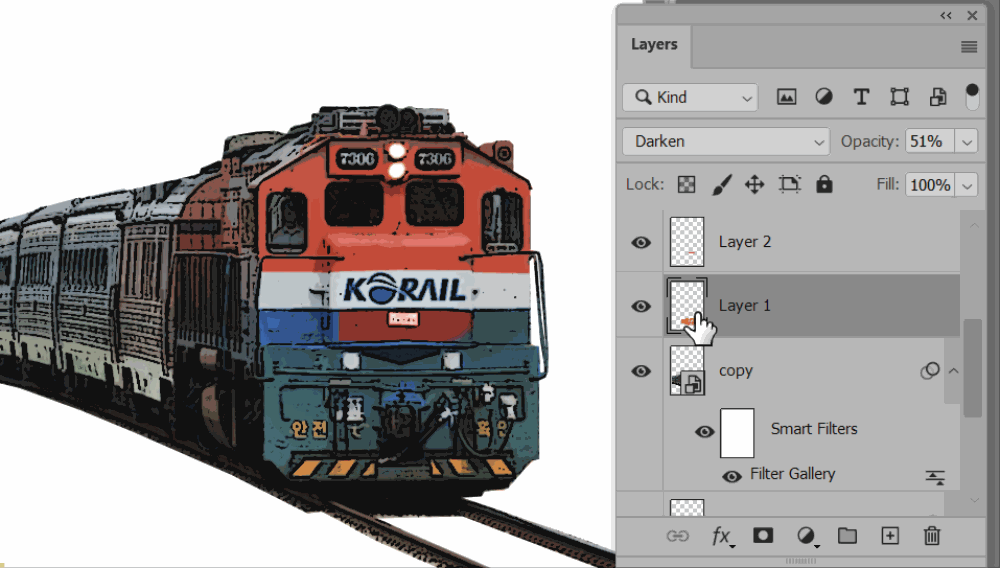
Task: Select the Smart Filters mask thumbnail
Action: pos(737,433)
